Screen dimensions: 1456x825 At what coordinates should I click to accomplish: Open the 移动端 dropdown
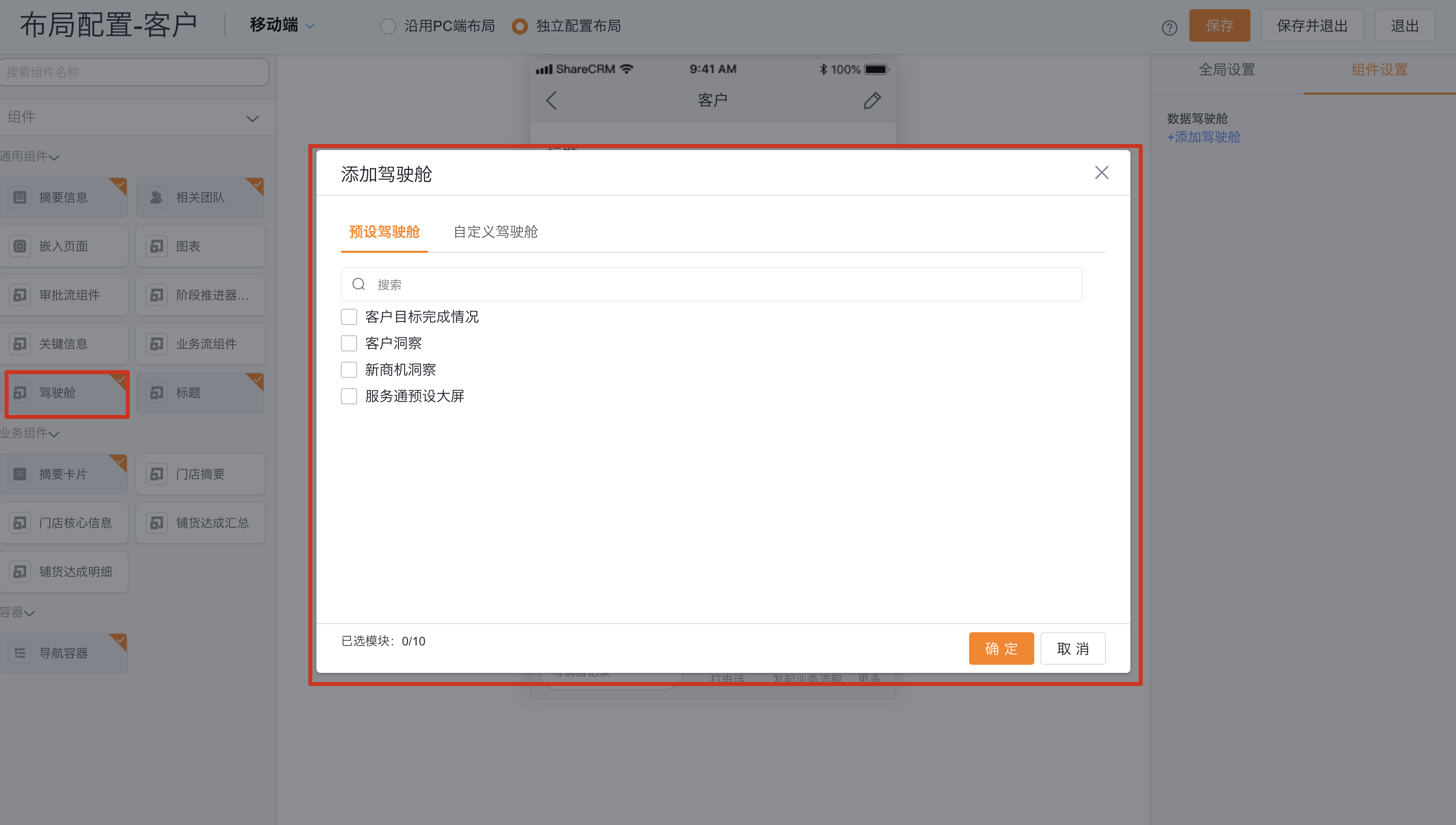click(x=282, y=25)
